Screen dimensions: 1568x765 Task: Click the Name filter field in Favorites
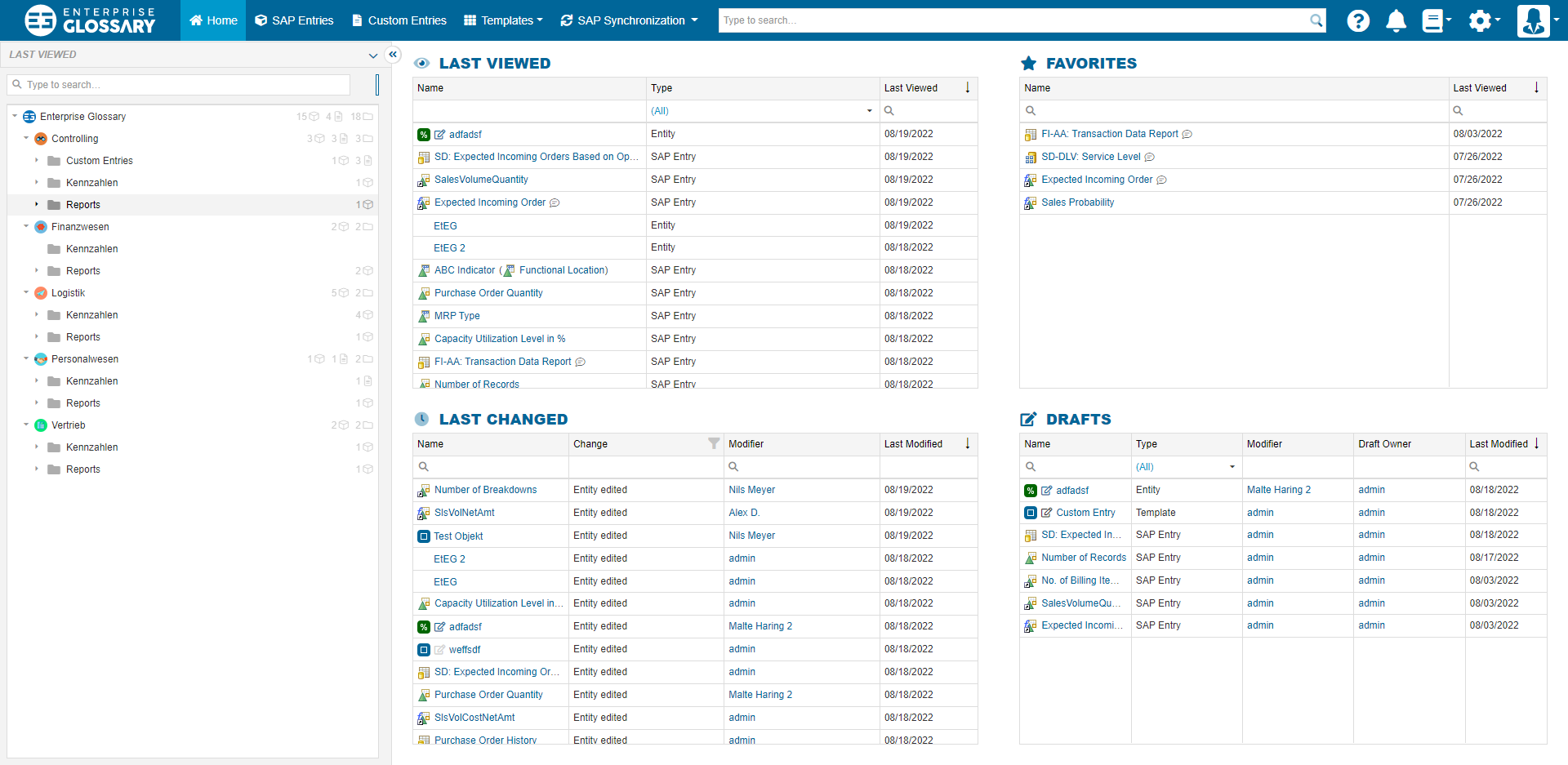pos(1234,111)
